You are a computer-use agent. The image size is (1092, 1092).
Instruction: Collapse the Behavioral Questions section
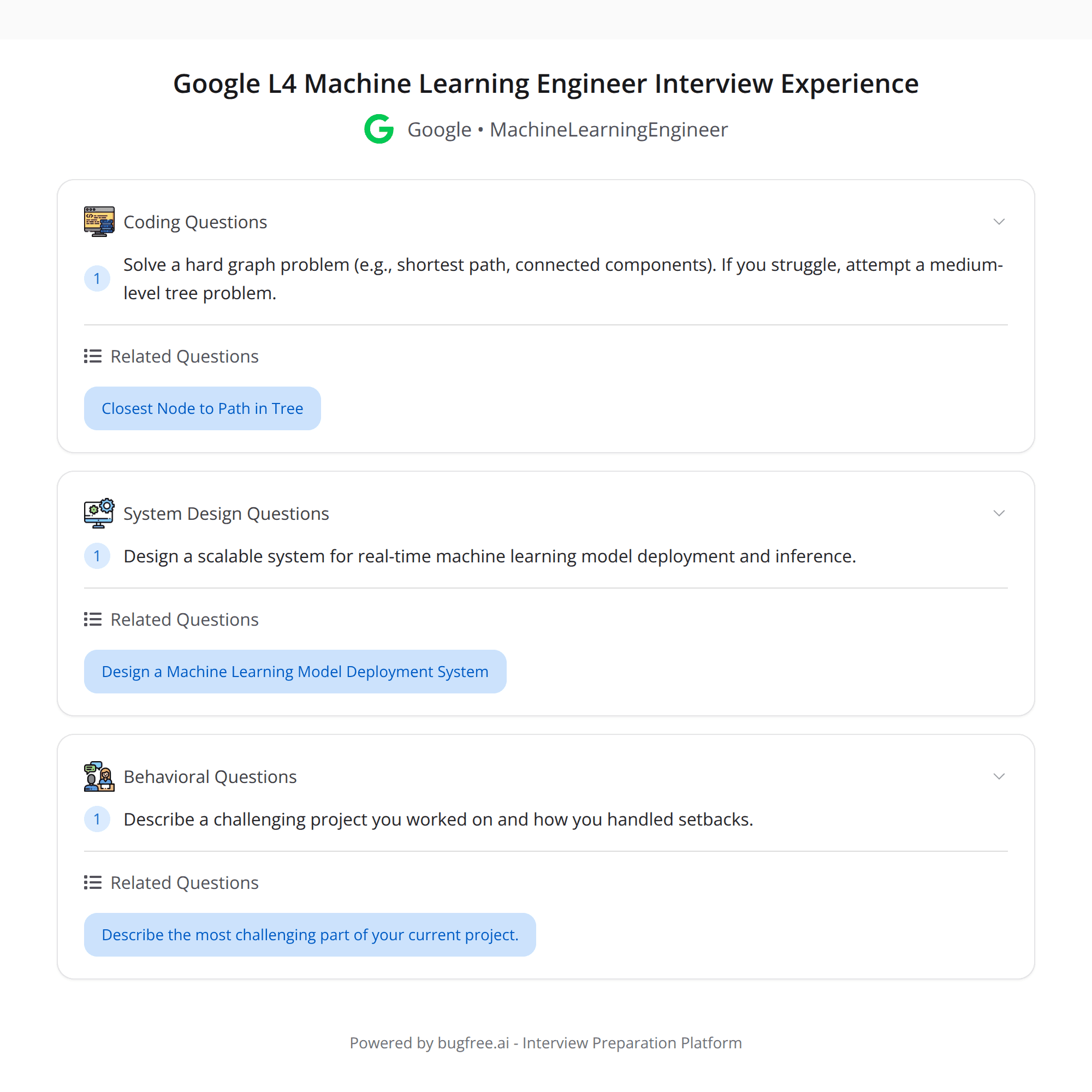999,776
